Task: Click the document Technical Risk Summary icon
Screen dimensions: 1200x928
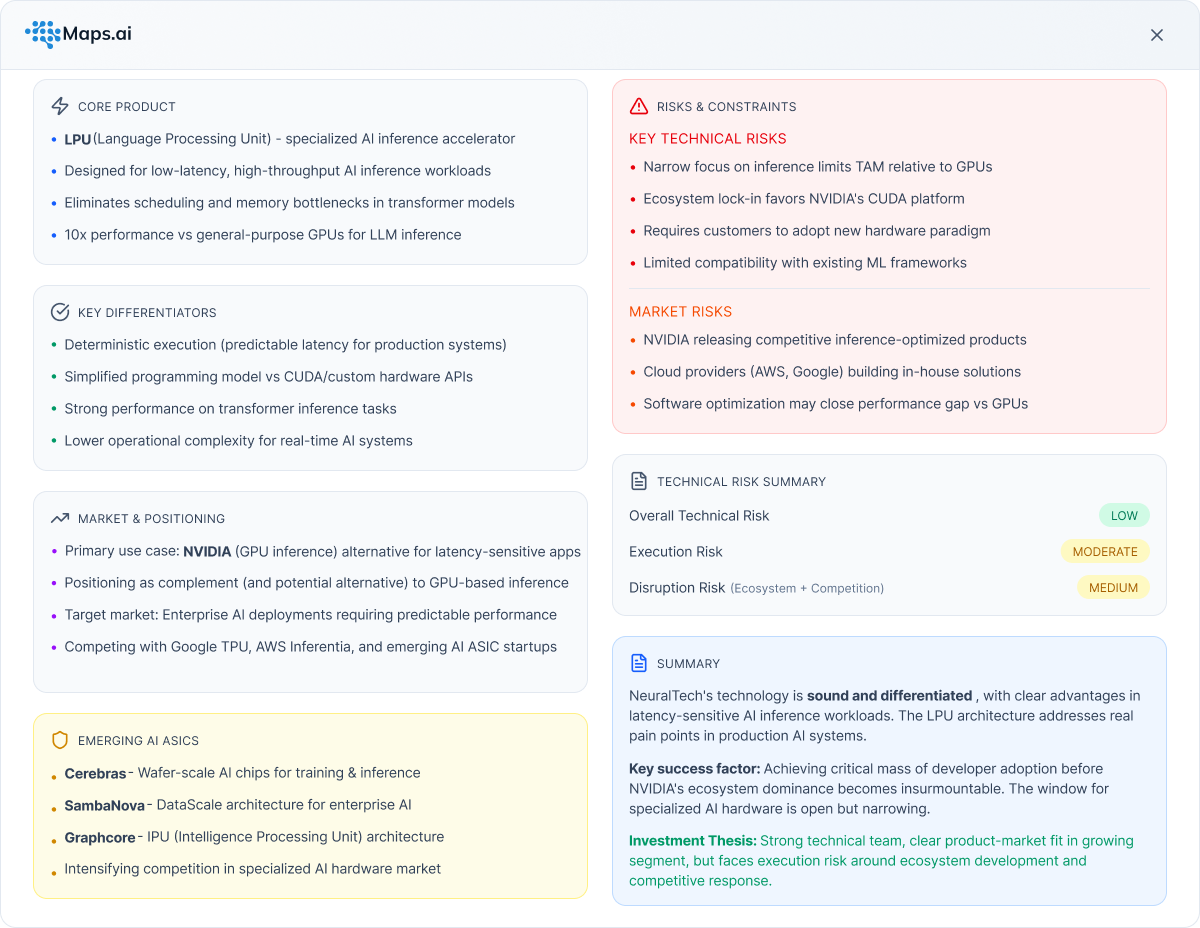Action: point(639,481)
